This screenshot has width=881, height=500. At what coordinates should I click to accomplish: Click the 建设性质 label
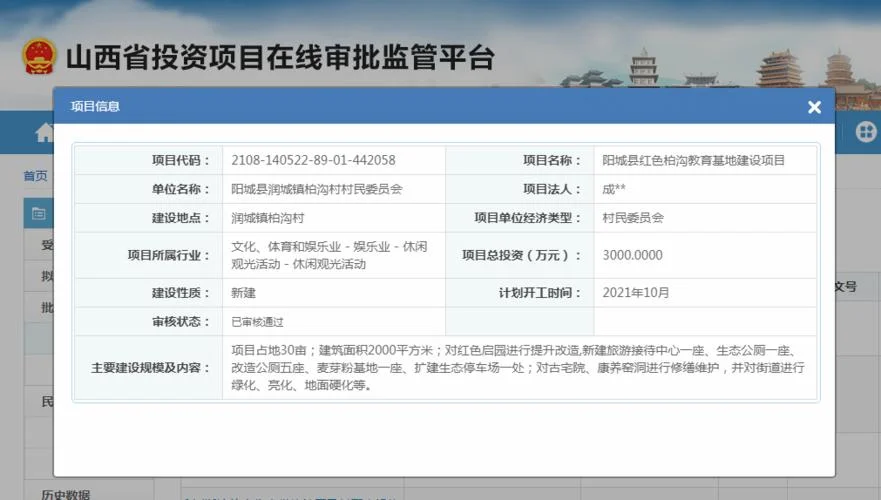pyautogui.click(x=180, y=293)
